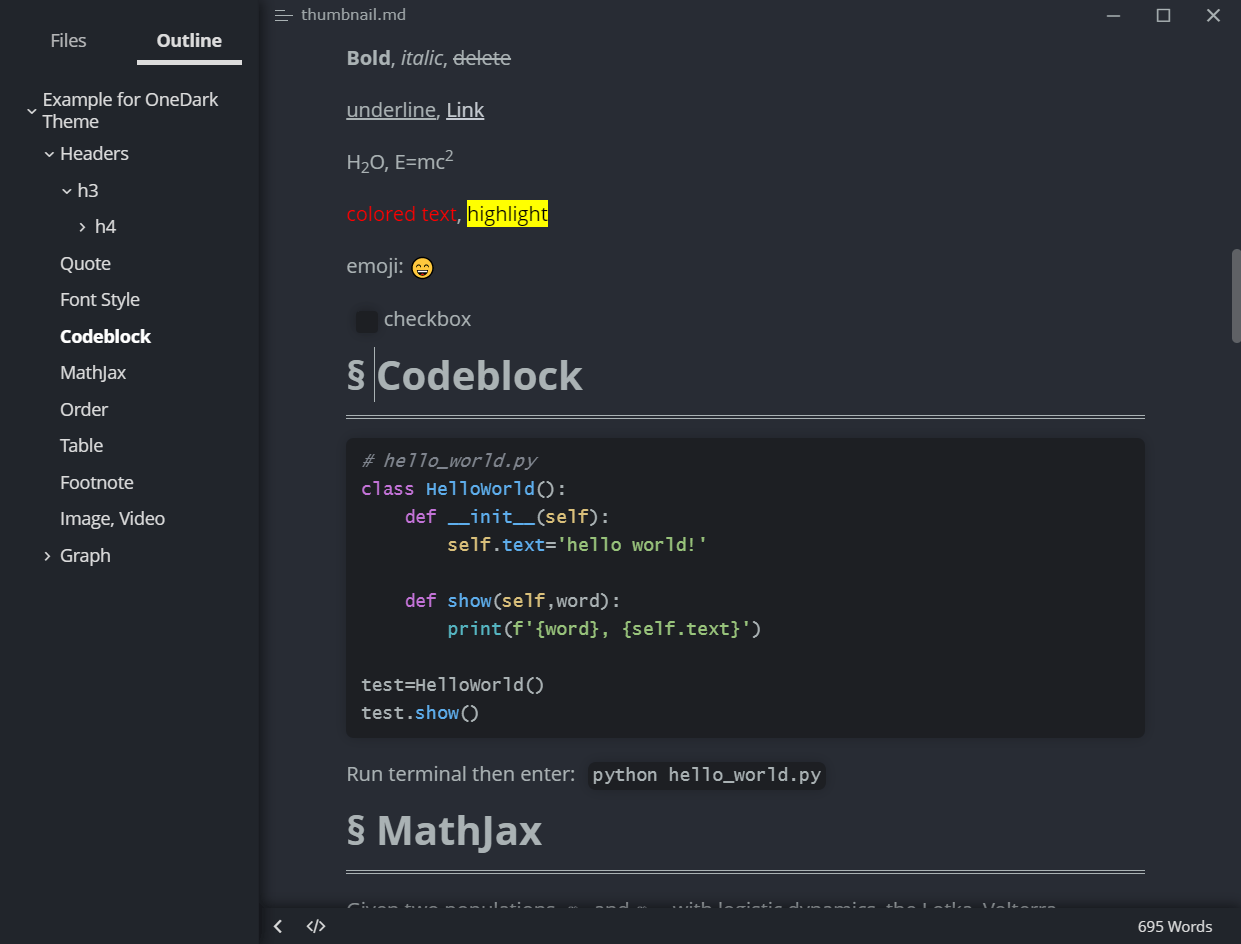Expand the h4 outline item

click(83, 228)
